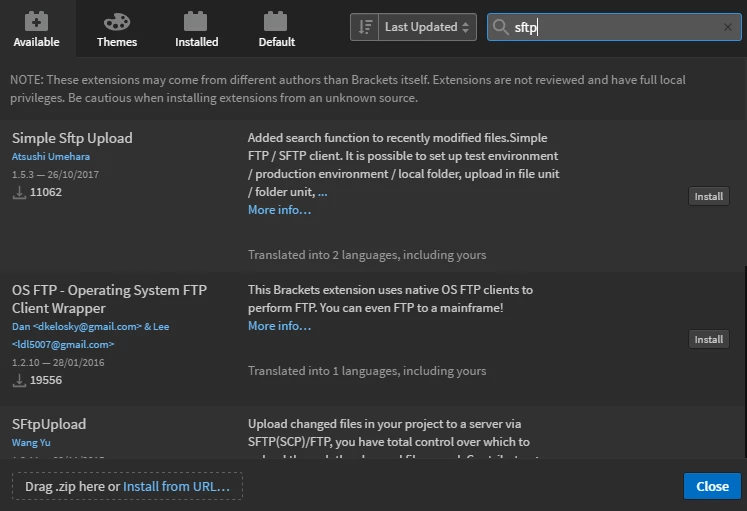Open author link Wang Yu
747x511 pixels.
[x=31, y=442]
